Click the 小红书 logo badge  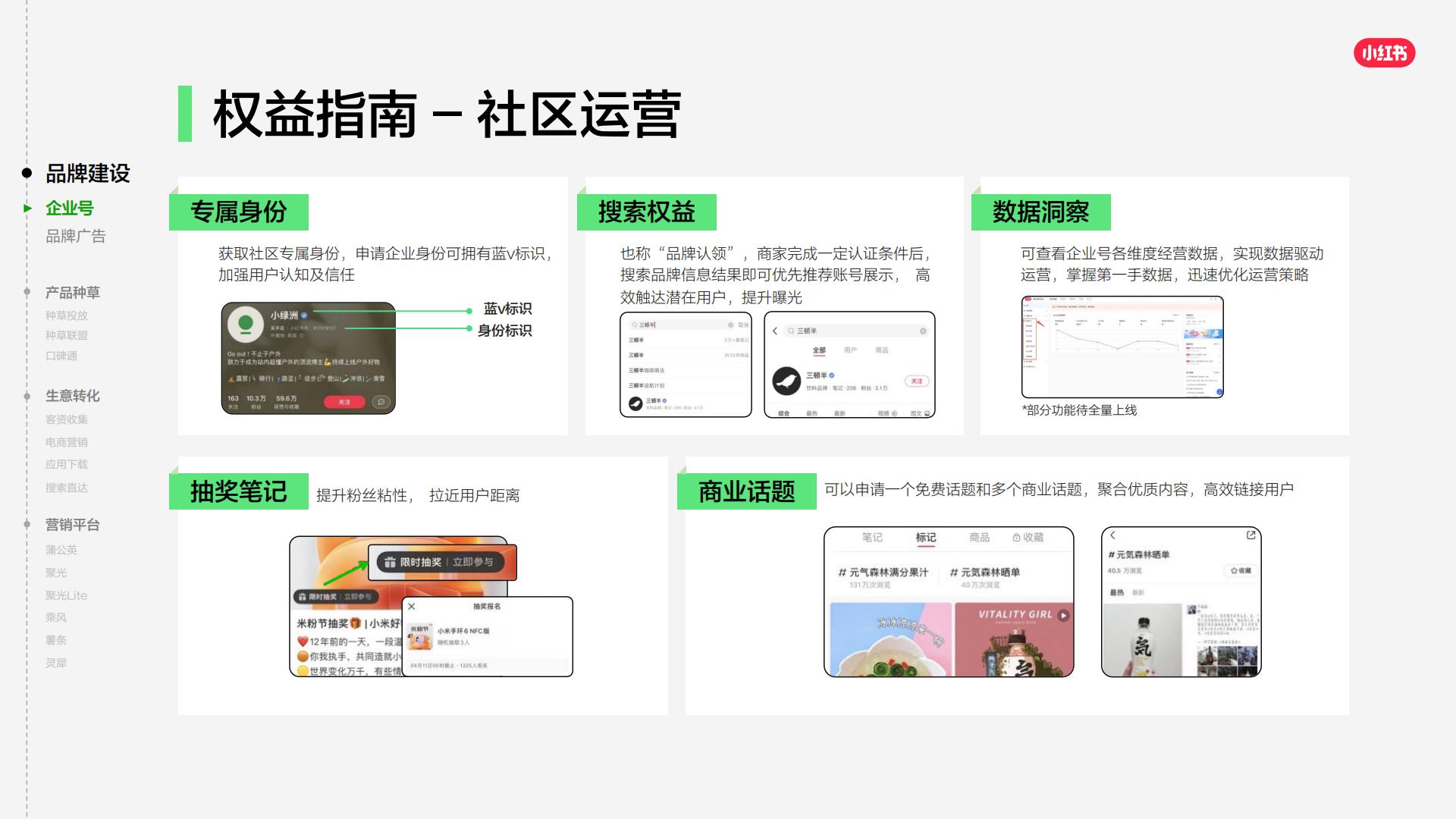[x=1384, y=52]
